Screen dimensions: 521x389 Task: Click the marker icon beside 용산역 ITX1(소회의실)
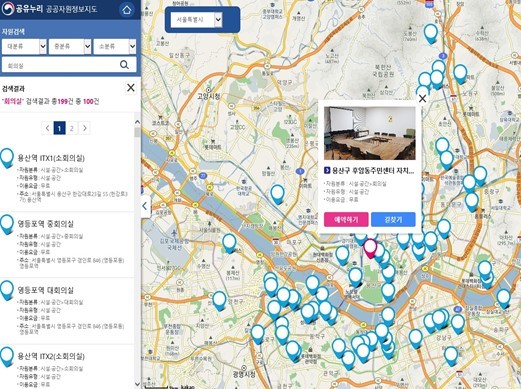(7, 158)
